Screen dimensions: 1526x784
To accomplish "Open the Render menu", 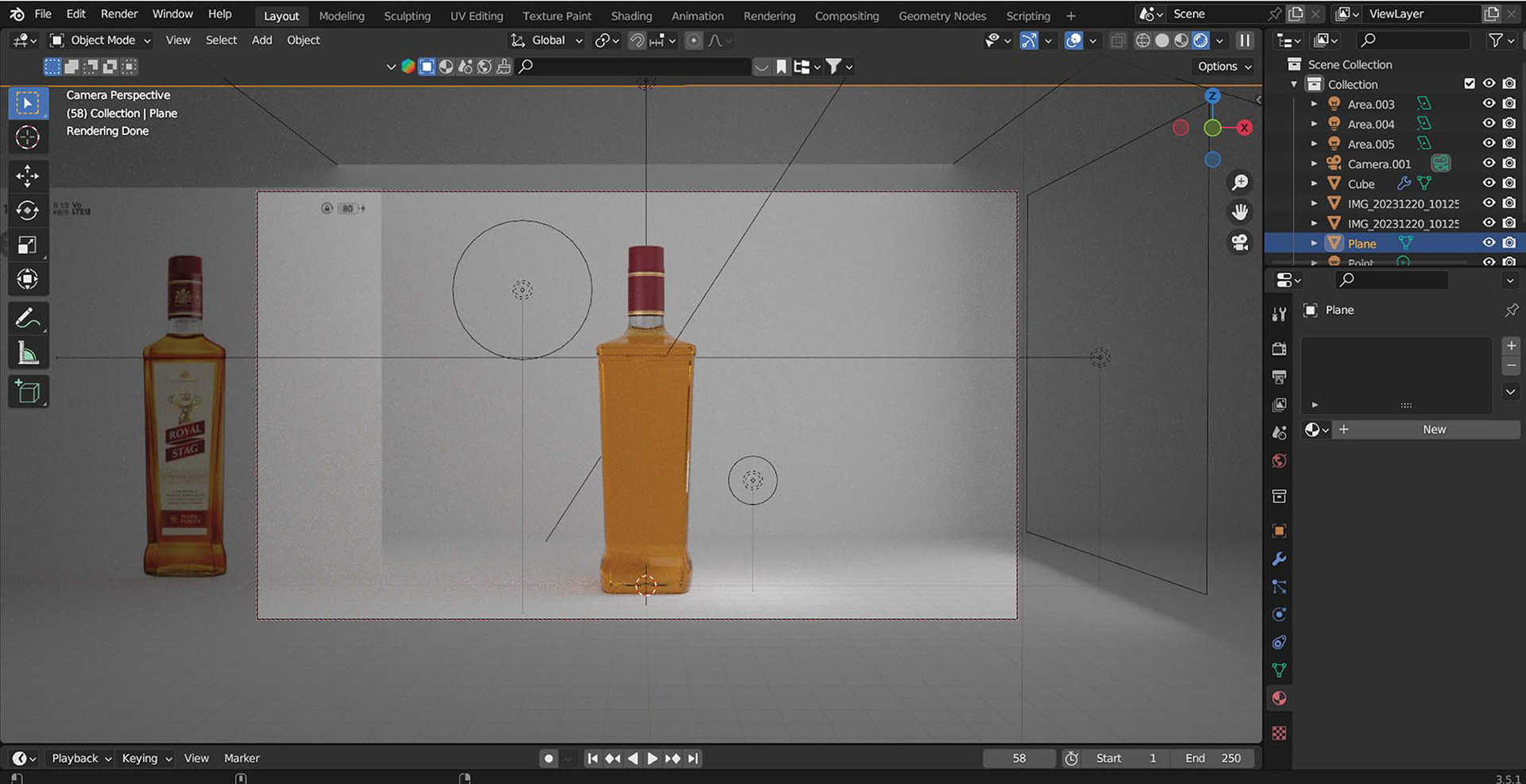I will (x=119, y=14).
